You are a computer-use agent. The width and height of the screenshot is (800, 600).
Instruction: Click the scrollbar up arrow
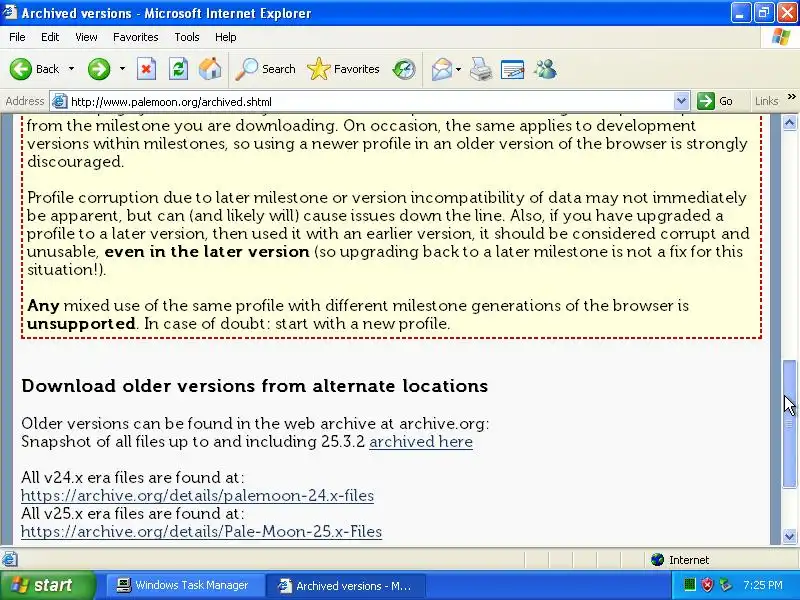[790, 122]
